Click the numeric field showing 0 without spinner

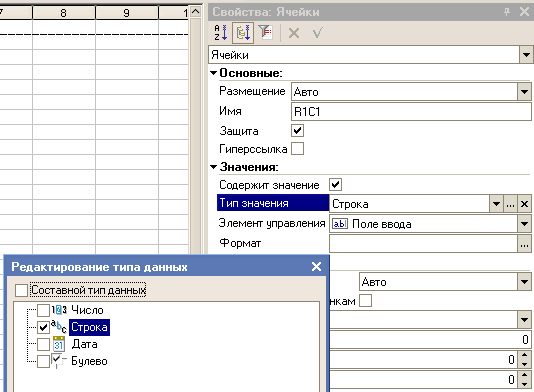pos(430,340)
